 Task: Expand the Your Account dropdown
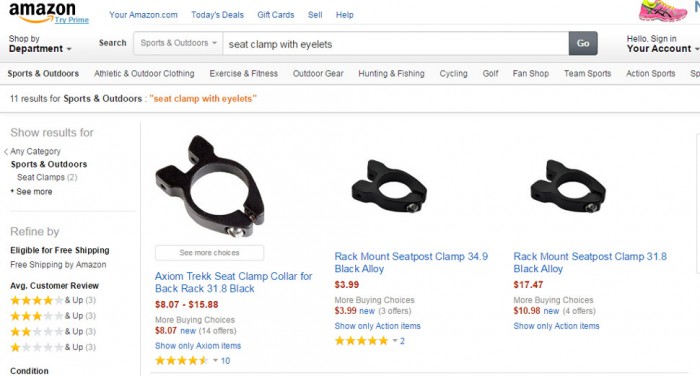pos(662,44)
